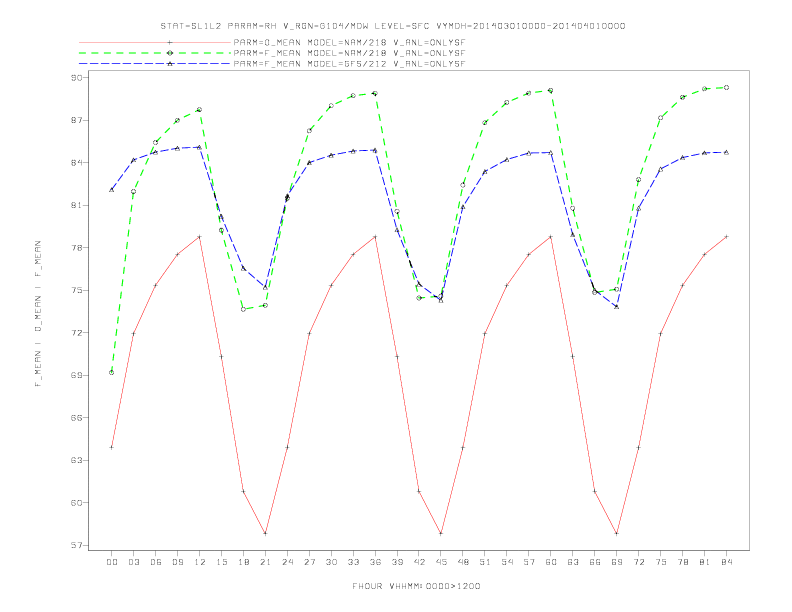This screenshot has width=792, height=612.
Task: Click the x-axis forecast hour label 48
Action: point(463,562)
